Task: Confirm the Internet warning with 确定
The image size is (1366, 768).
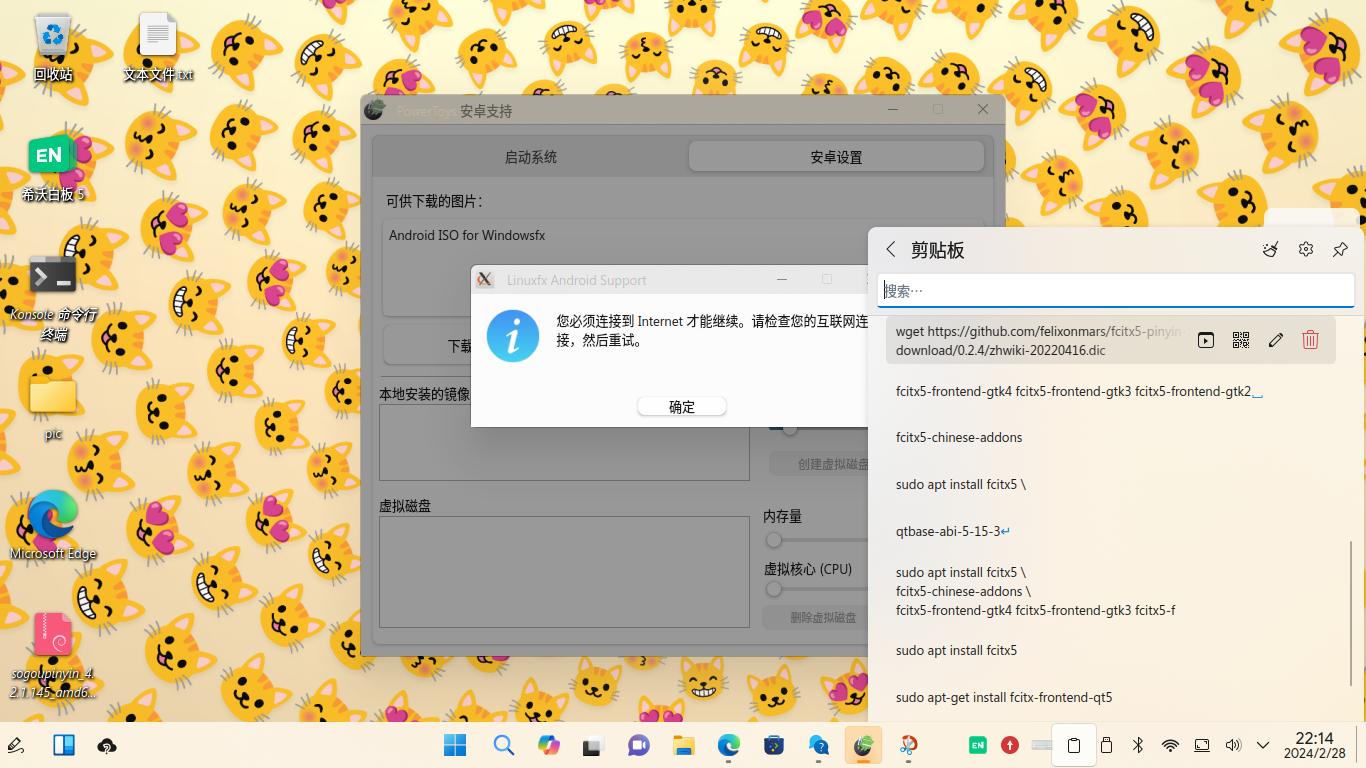Action: (682, 406)
